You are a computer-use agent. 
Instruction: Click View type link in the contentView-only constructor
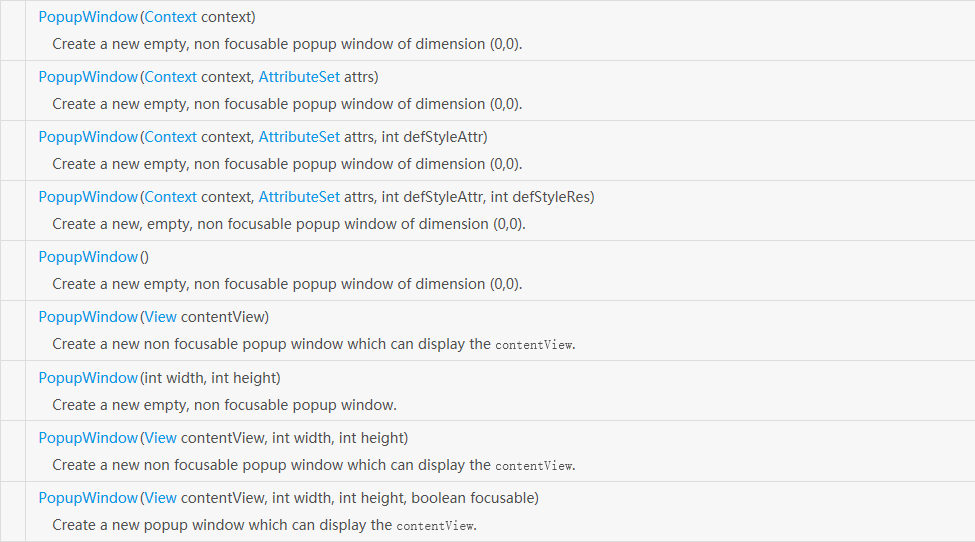[160, 317]
